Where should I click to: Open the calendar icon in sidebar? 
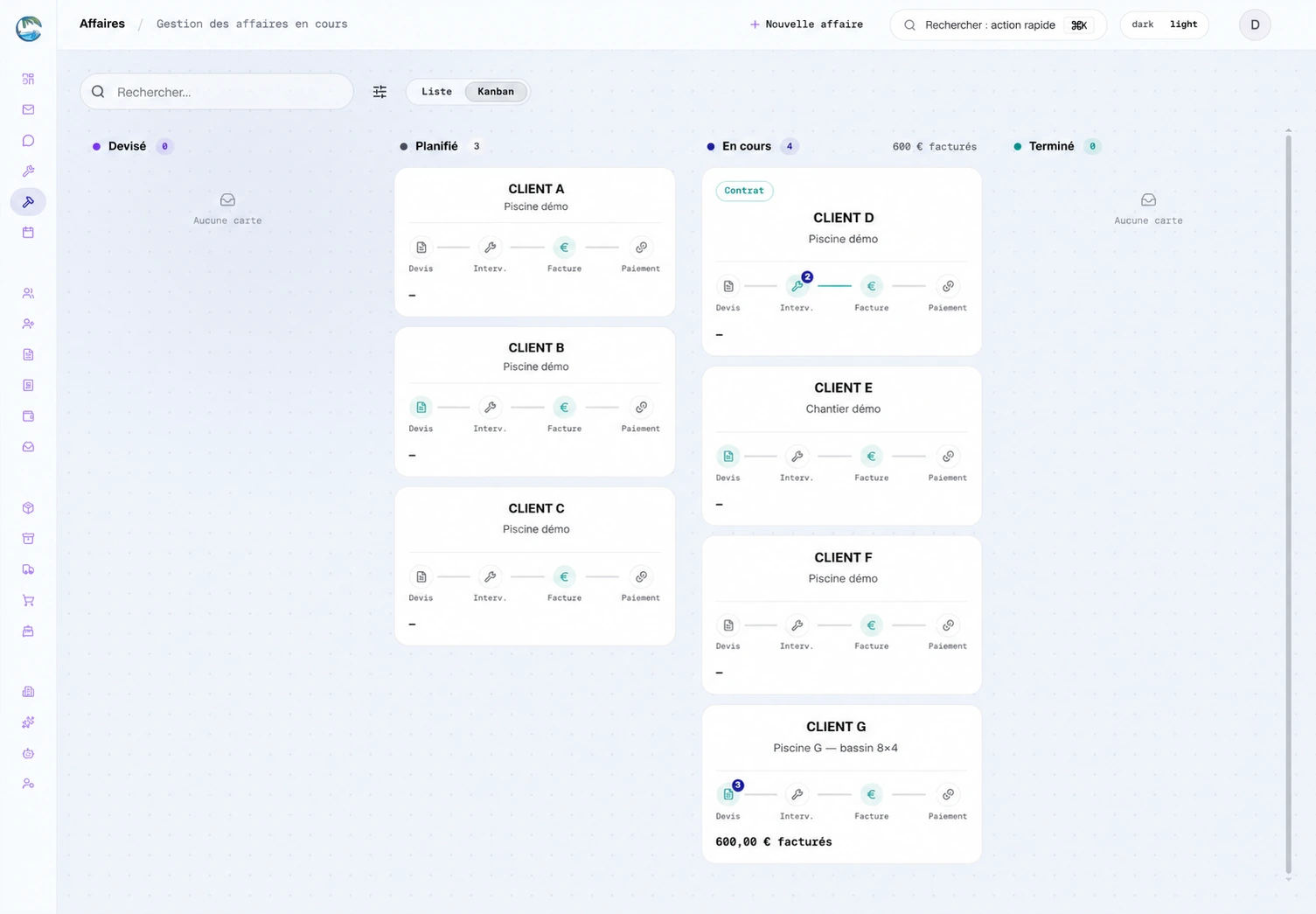pos(28,233)
